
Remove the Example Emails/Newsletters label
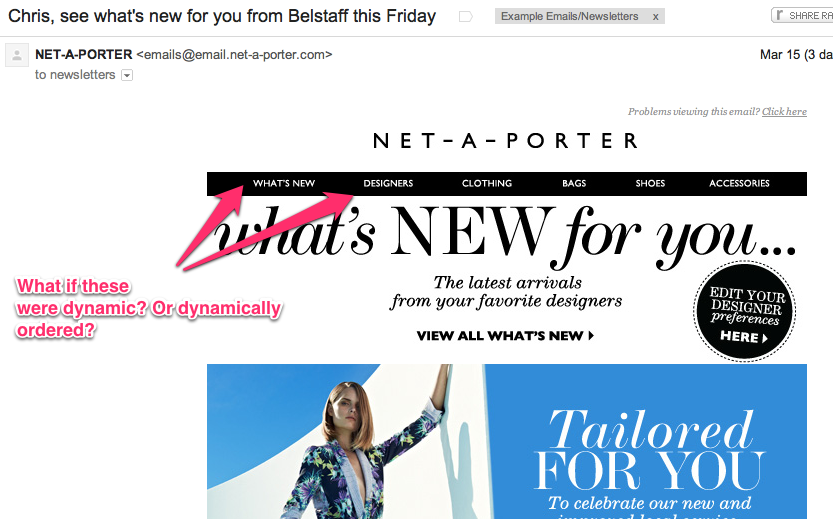(656, 17)
